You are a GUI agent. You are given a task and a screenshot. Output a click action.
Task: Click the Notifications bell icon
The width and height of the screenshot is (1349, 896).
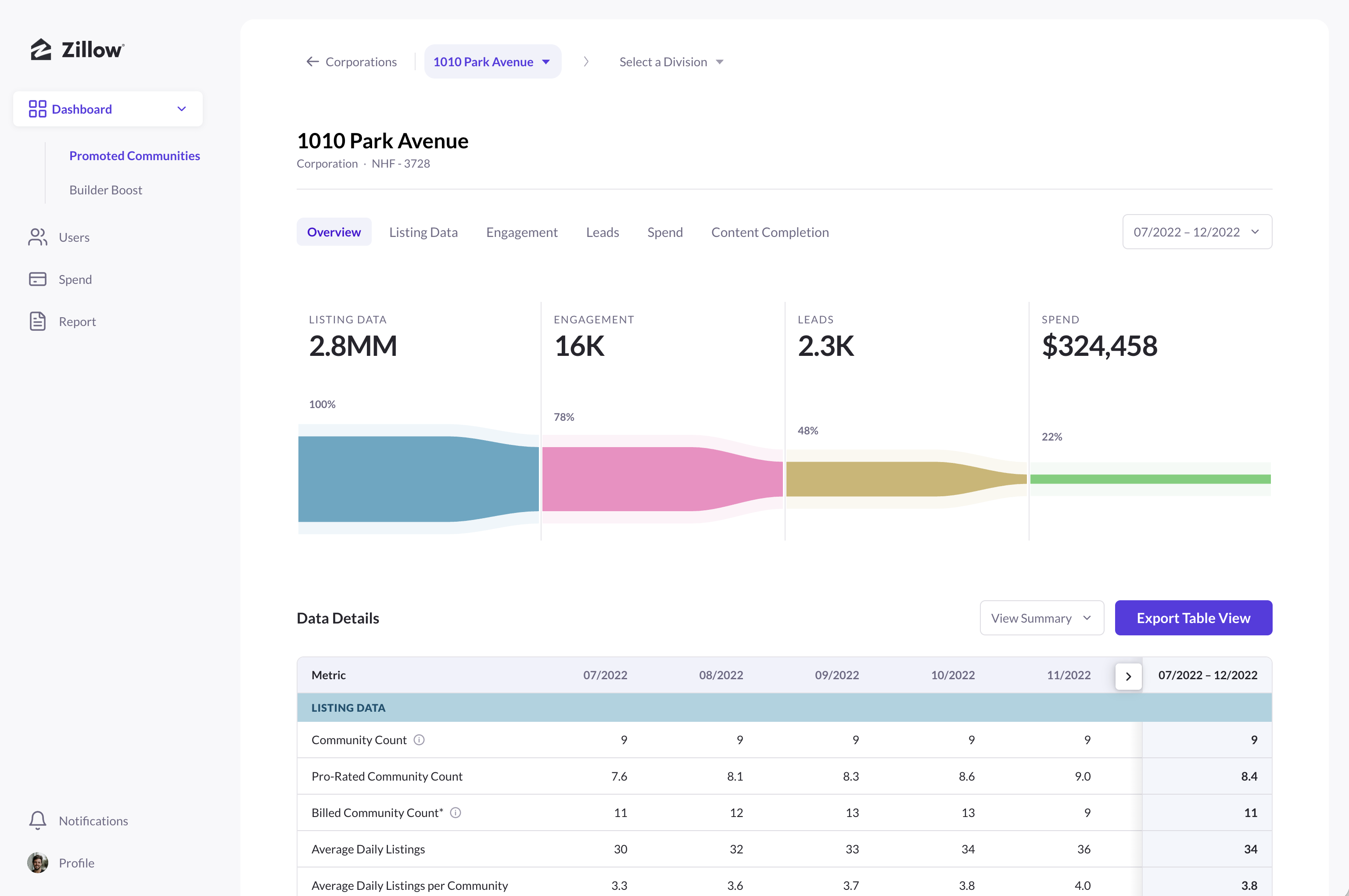(38, 821)
